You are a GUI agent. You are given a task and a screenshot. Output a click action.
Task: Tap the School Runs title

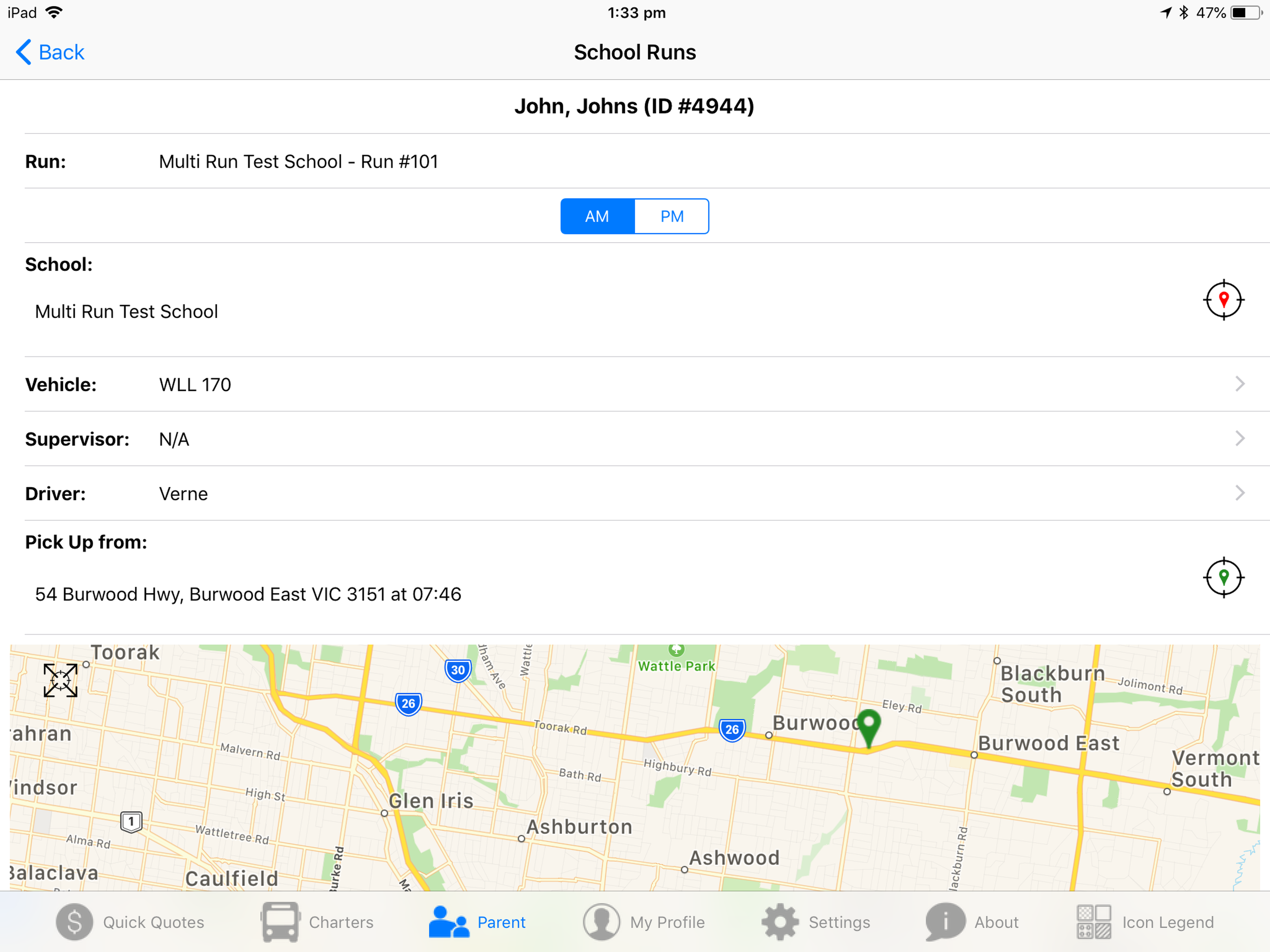pyautogui.click(x=635, y=52)
